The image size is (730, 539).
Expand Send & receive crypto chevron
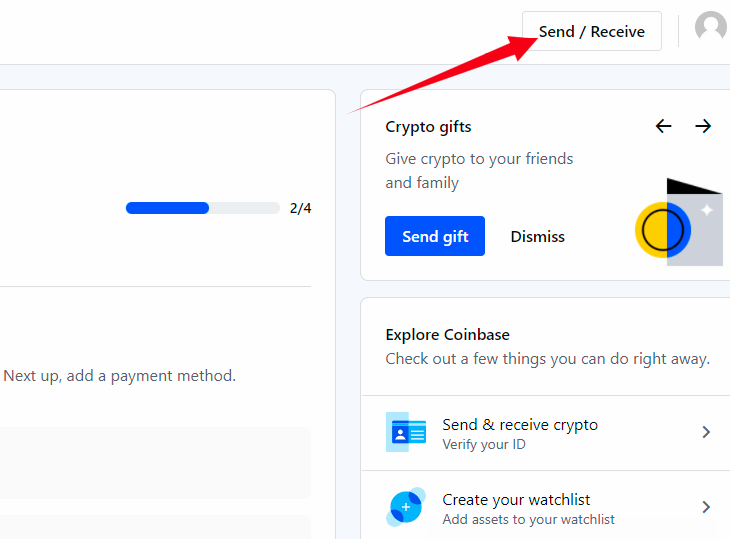click(706, 432)
